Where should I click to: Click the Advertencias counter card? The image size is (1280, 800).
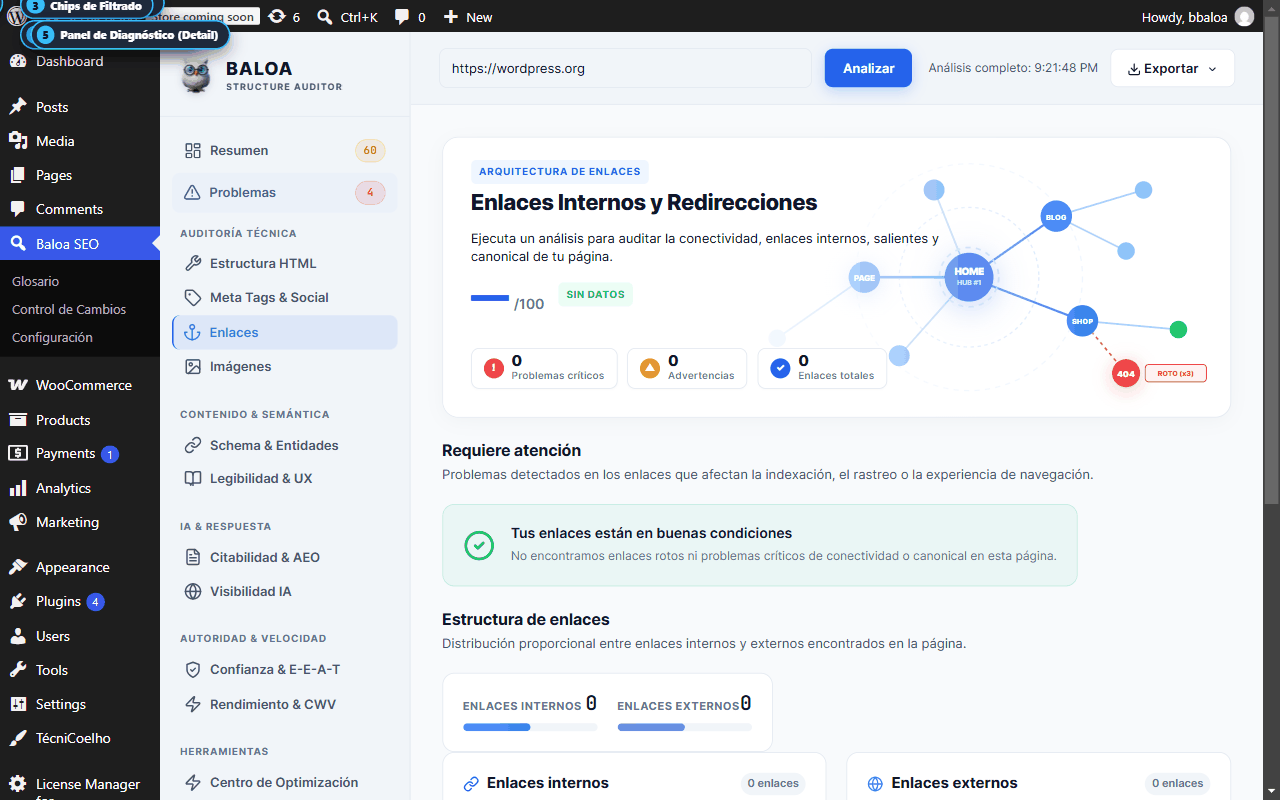[x=687, y=368]
